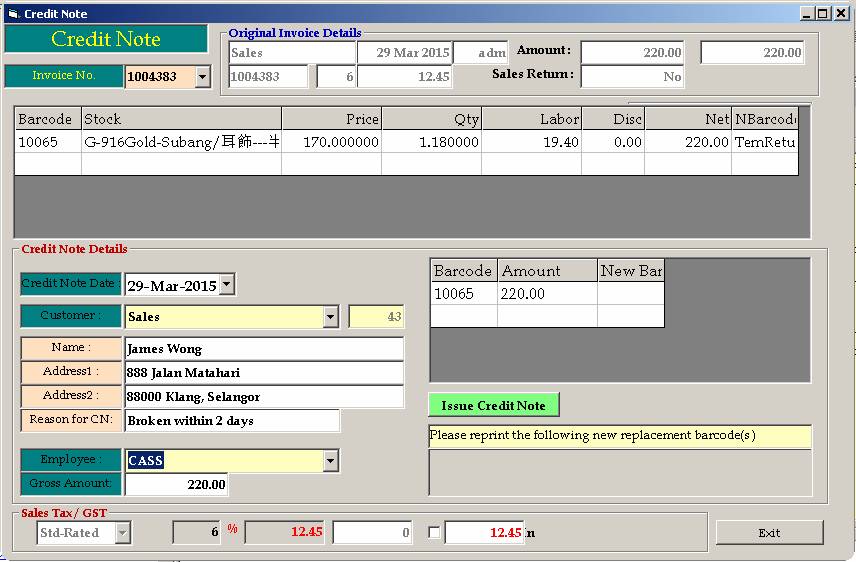Click the Net column header
Image resolution: width=856 pixels, height=562 pixels.
click(x=688, y=119)
